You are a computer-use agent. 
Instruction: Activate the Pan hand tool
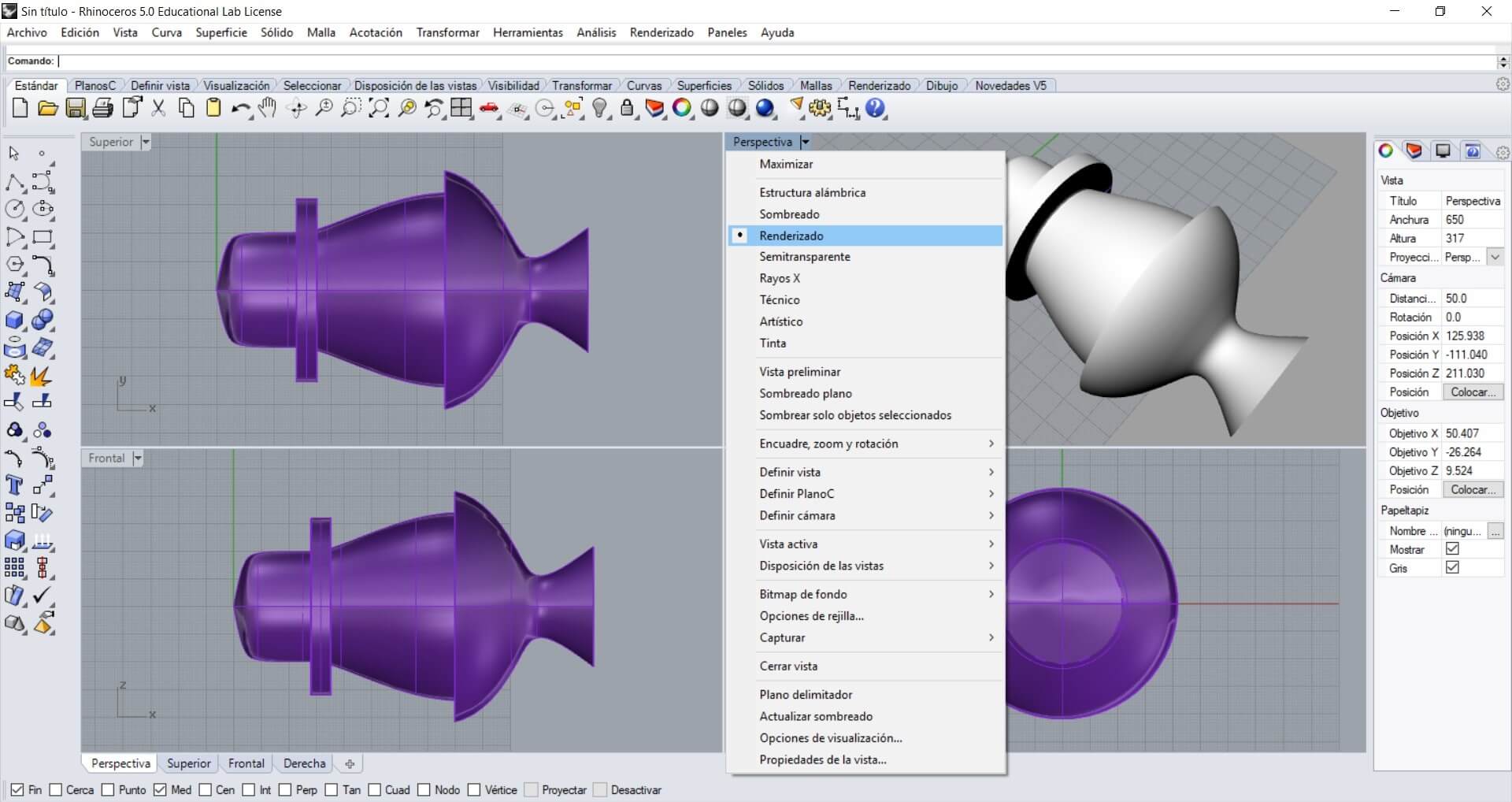pyautogui.click(x=268, y=109)
